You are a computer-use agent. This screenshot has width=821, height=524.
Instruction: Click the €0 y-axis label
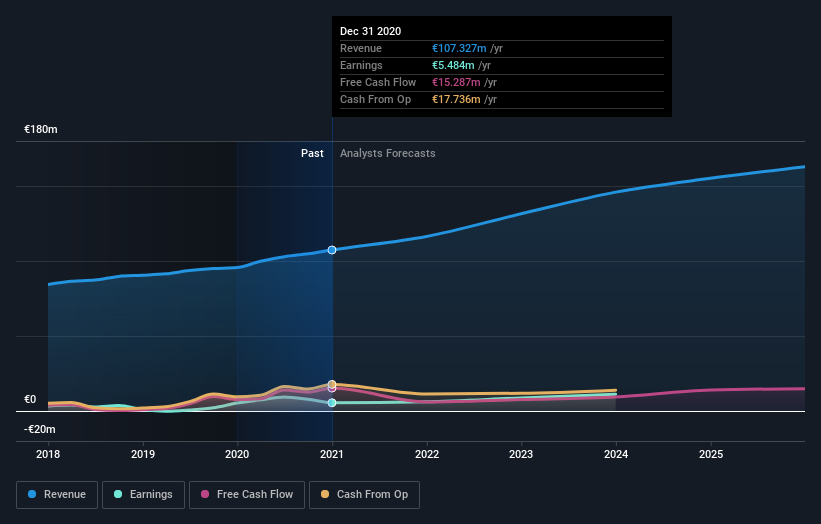[x=30, y=399]
